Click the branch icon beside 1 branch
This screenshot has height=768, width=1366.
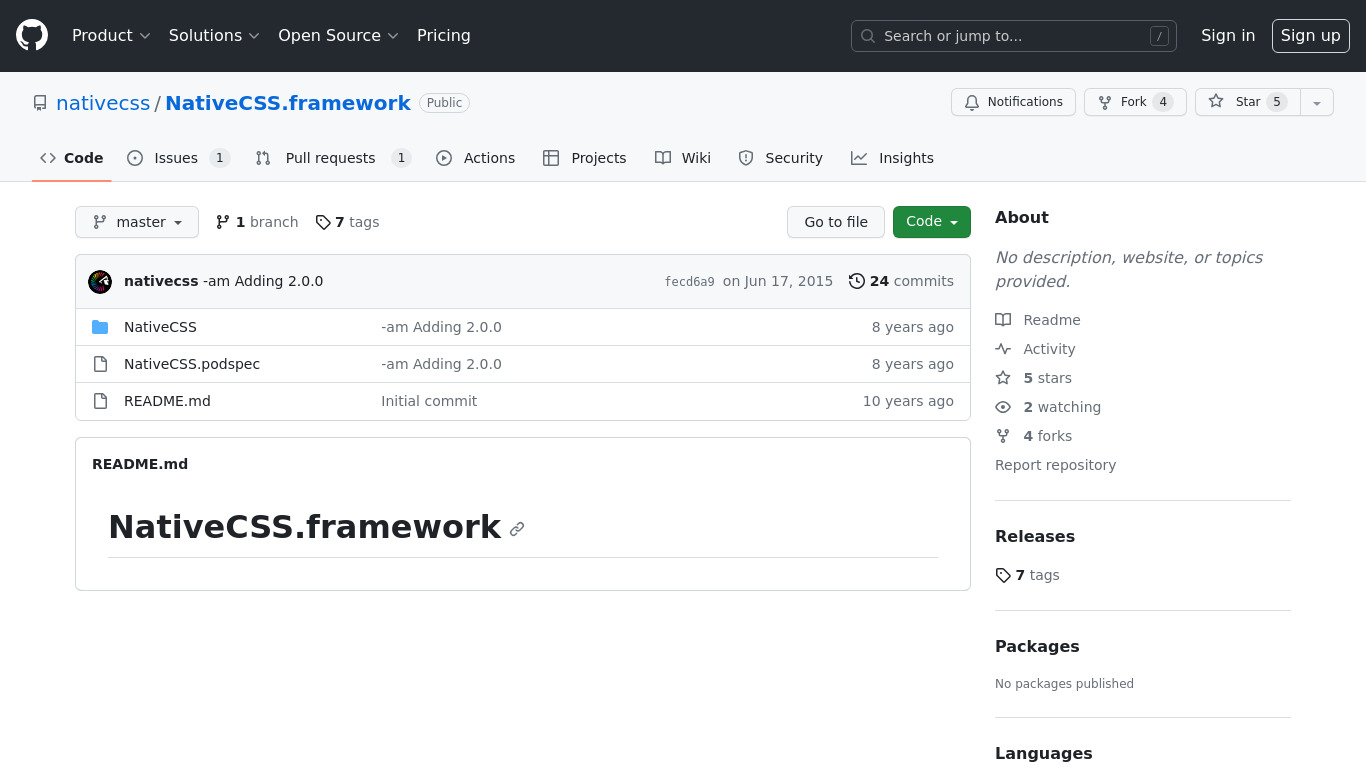[x=223, y=222]
